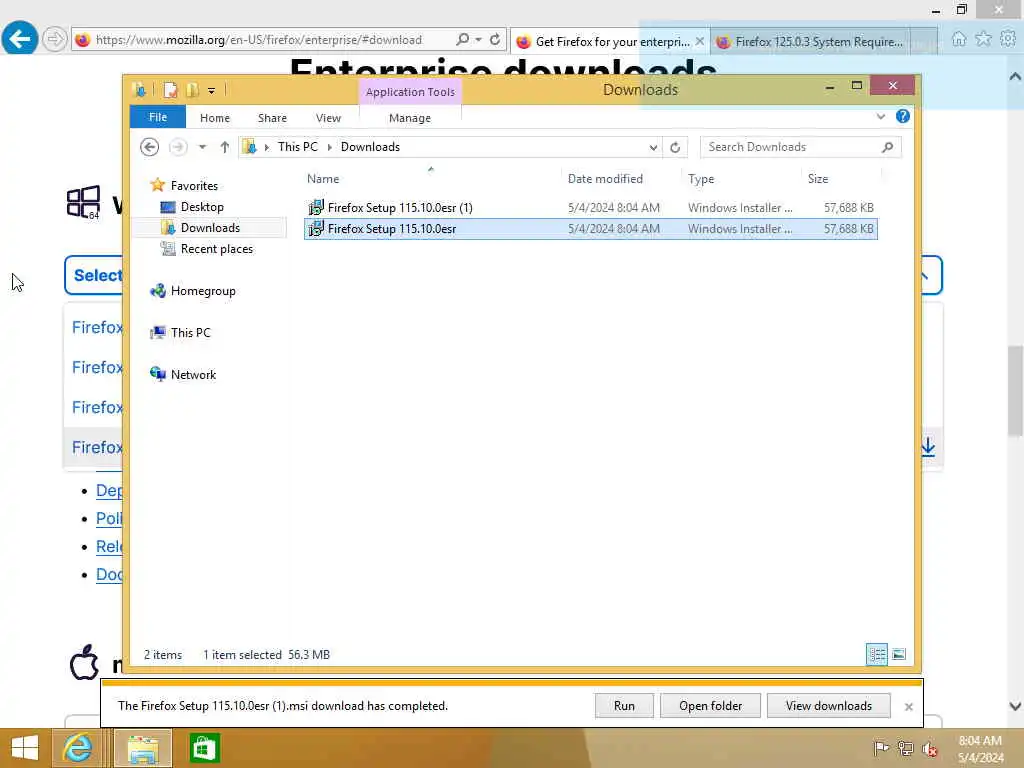The height and width of the screenshot is (768, 1024).
Task: Click New folder icon in quick access toolbar
Action: [192, 90]
